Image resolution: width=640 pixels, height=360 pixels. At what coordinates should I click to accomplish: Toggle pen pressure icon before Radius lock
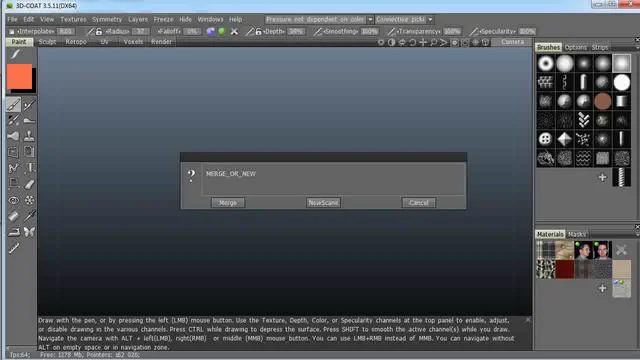tap(91, 31)
